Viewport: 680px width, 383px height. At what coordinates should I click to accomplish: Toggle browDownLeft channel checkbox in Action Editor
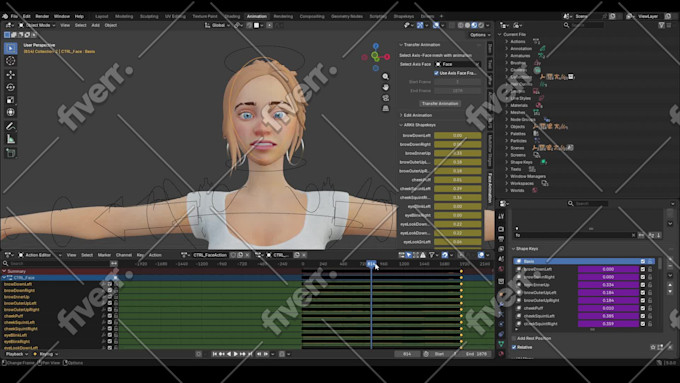pos(109,284)
